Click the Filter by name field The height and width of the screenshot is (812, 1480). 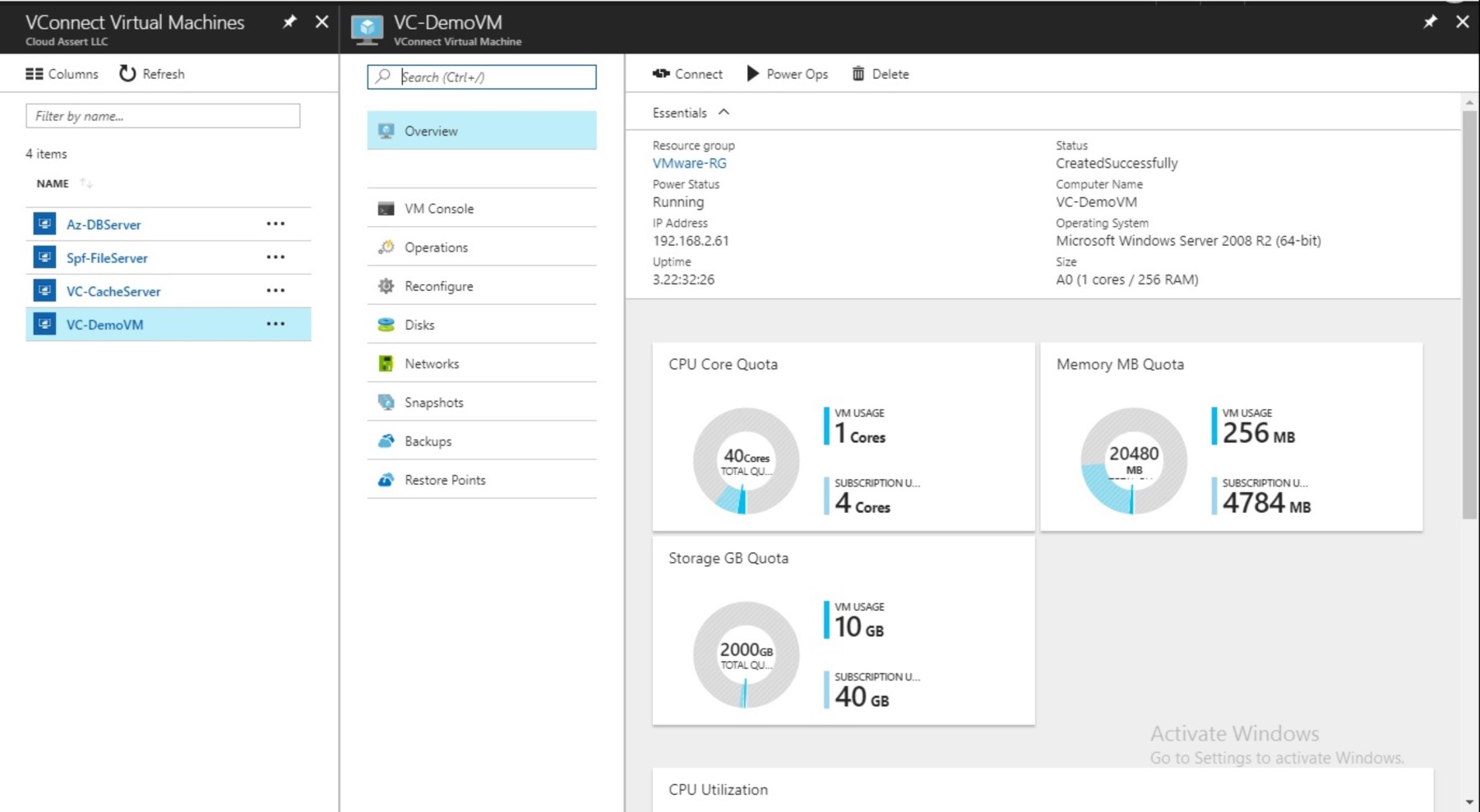(163, 116)
